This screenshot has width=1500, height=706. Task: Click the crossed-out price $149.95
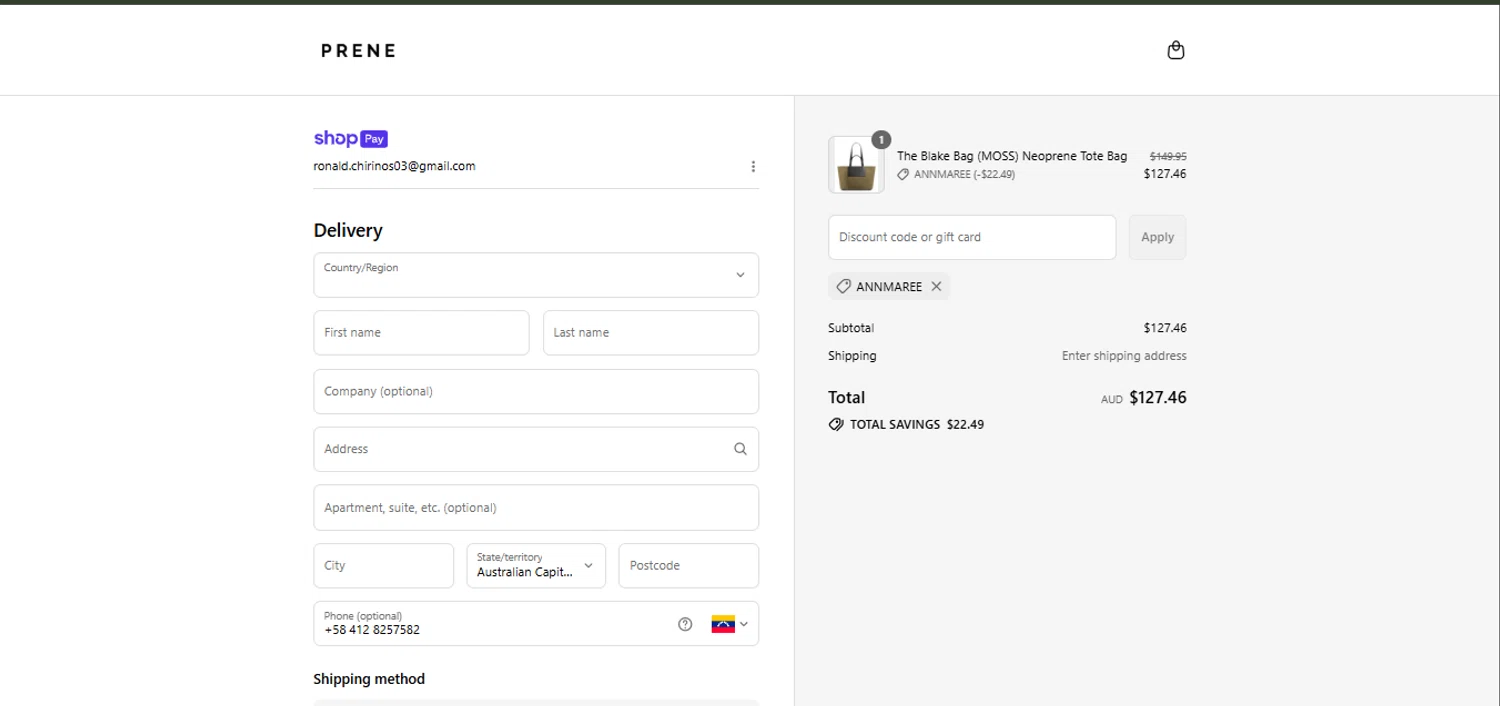pos(1168,156)
